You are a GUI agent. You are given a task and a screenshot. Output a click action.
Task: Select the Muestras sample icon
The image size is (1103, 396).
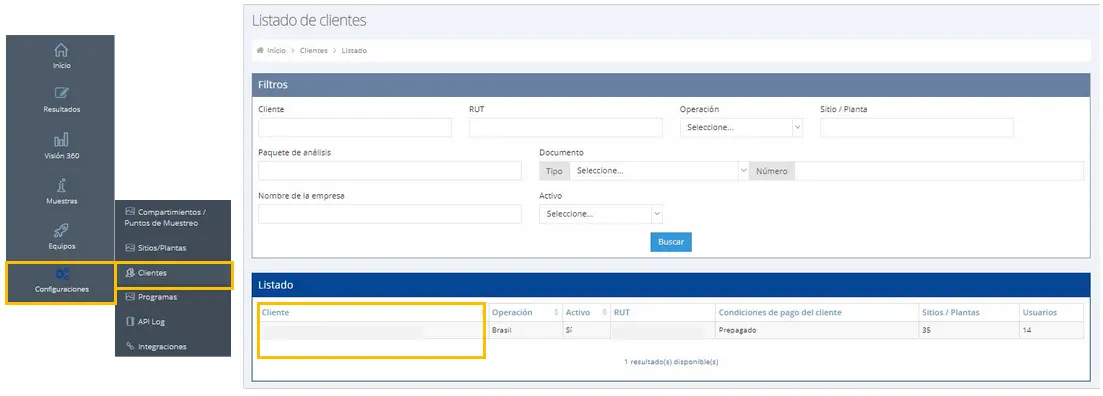click(x=61, y=185)
